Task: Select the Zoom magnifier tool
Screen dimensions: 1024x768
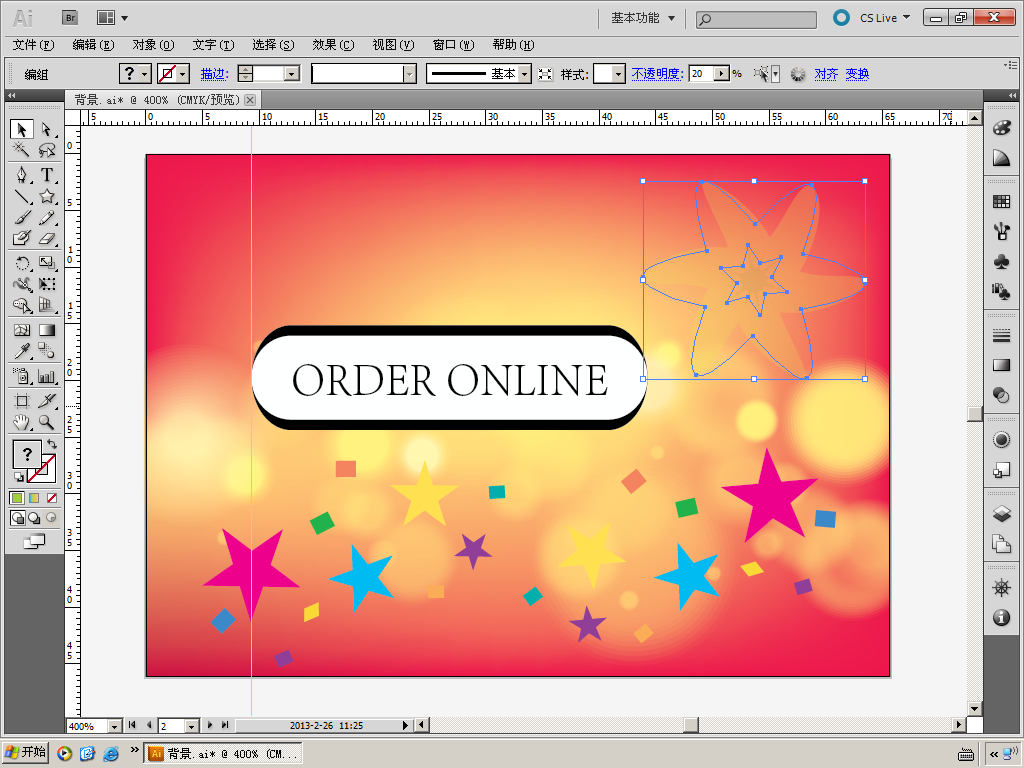Action: [46, 422]
